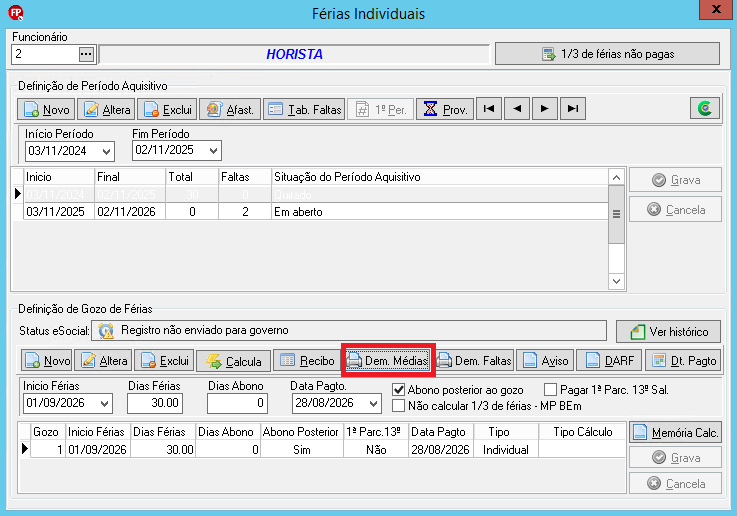Click Altera in Período Aquisitivo toolbar
Viewport: 737px width, 516px height.
(x=106, y=109)
